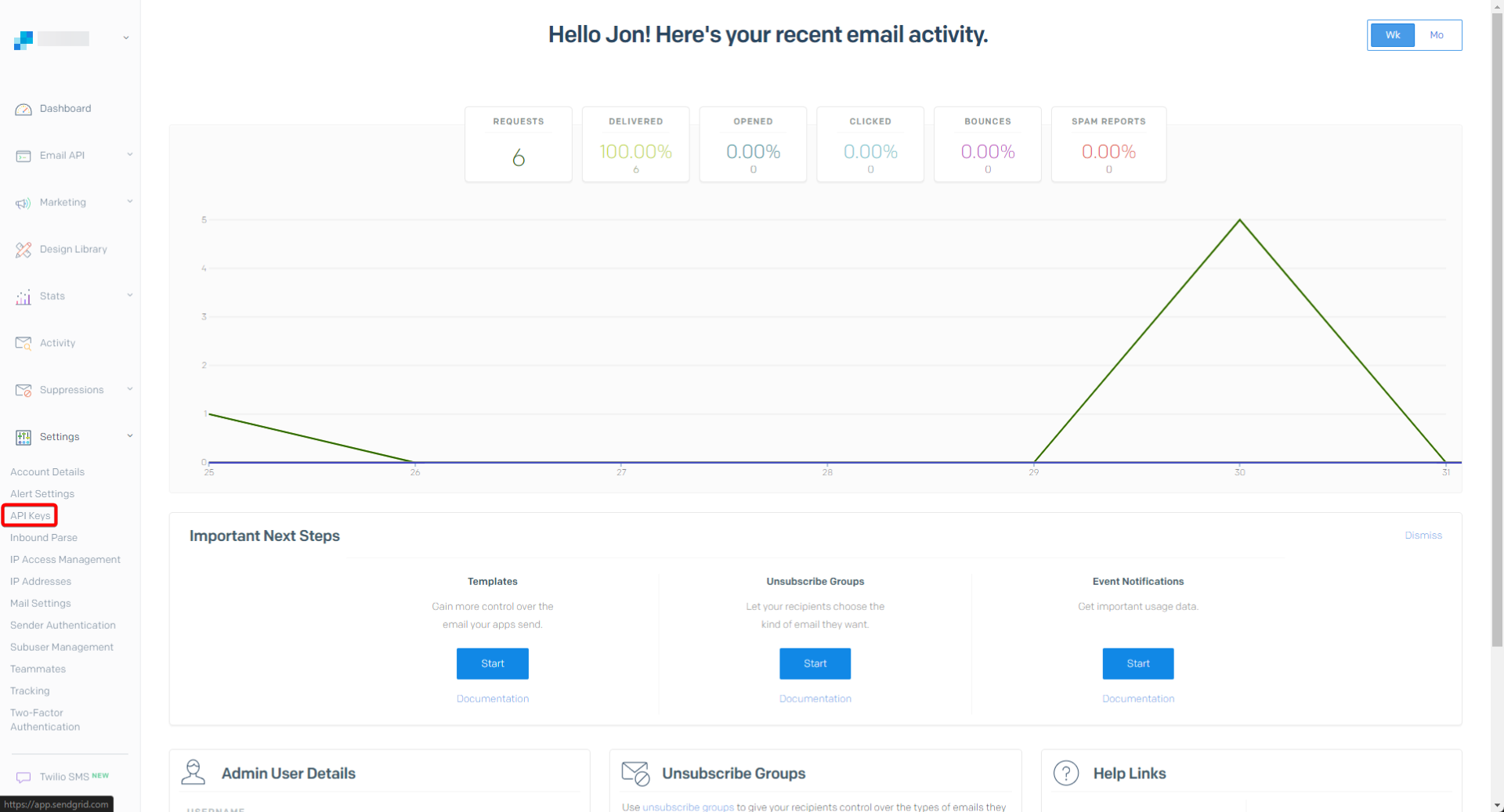Viewport: 1504px width, 812px height.
Task: Click the Email API icon in sidebar
Action: pyautogui.click(x=23, y=156)
